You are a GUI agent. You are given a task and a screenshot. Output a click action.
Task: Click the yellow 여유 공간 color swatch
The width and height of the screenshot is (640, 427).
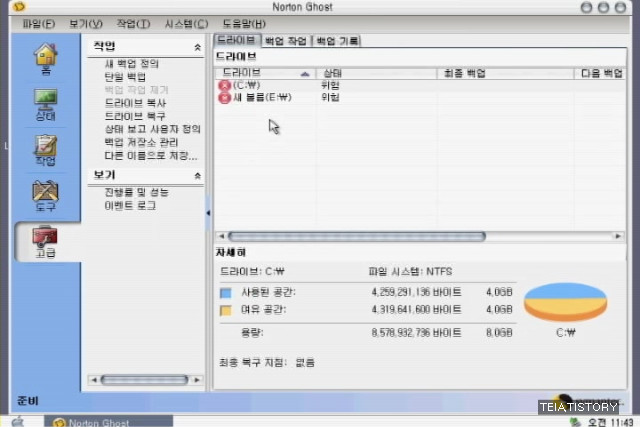(x=226, y=310)
